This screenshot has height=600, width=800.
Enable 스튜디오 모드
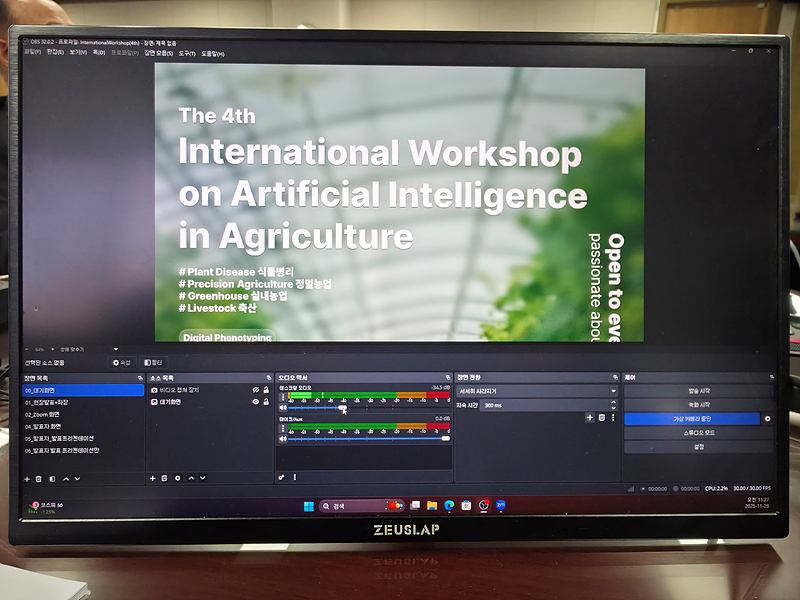698,433
